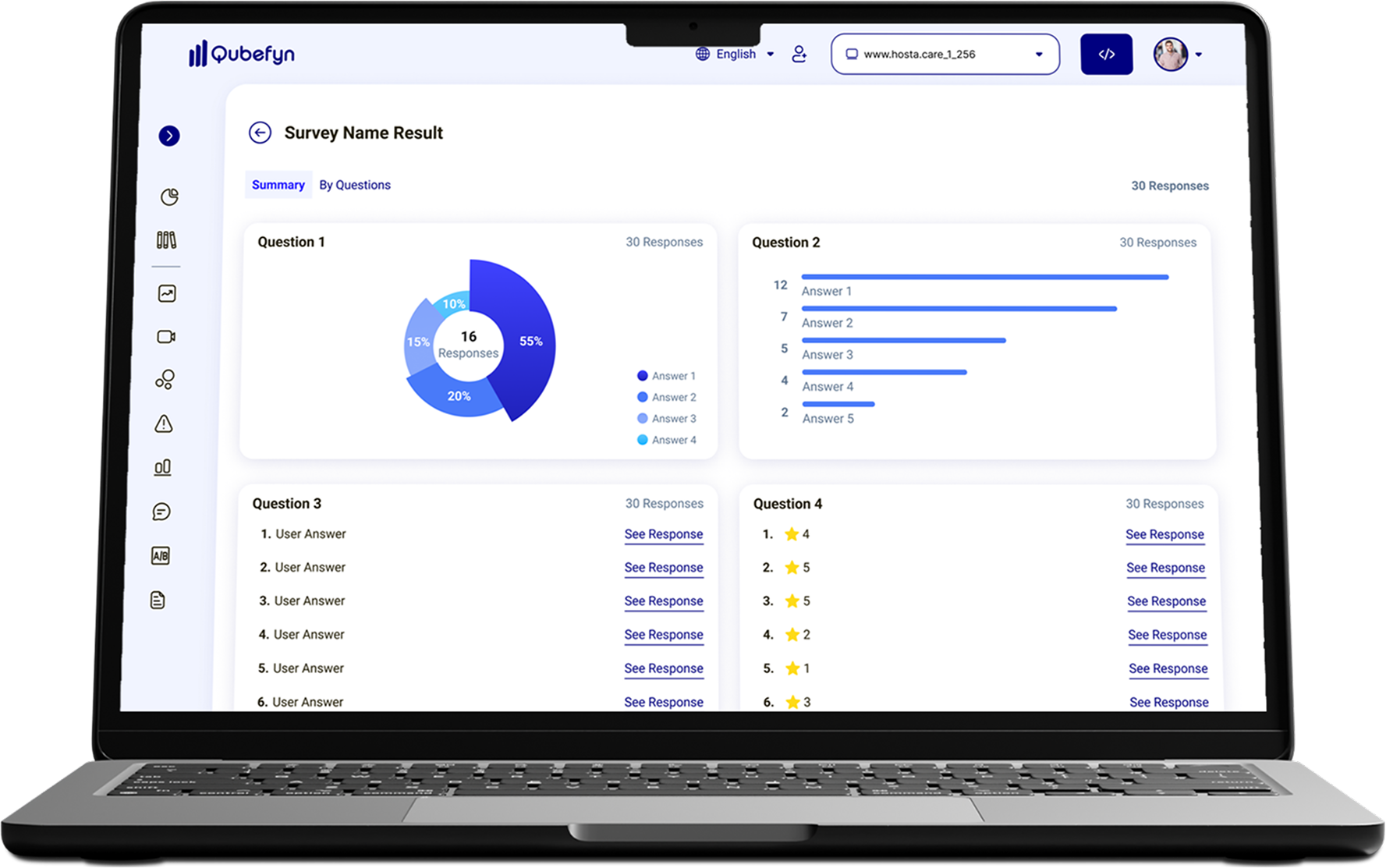This screenshot has height=868, width=1386.
Task: Open the A/B testing sidebar icon
Action: [x=160, y=556]
